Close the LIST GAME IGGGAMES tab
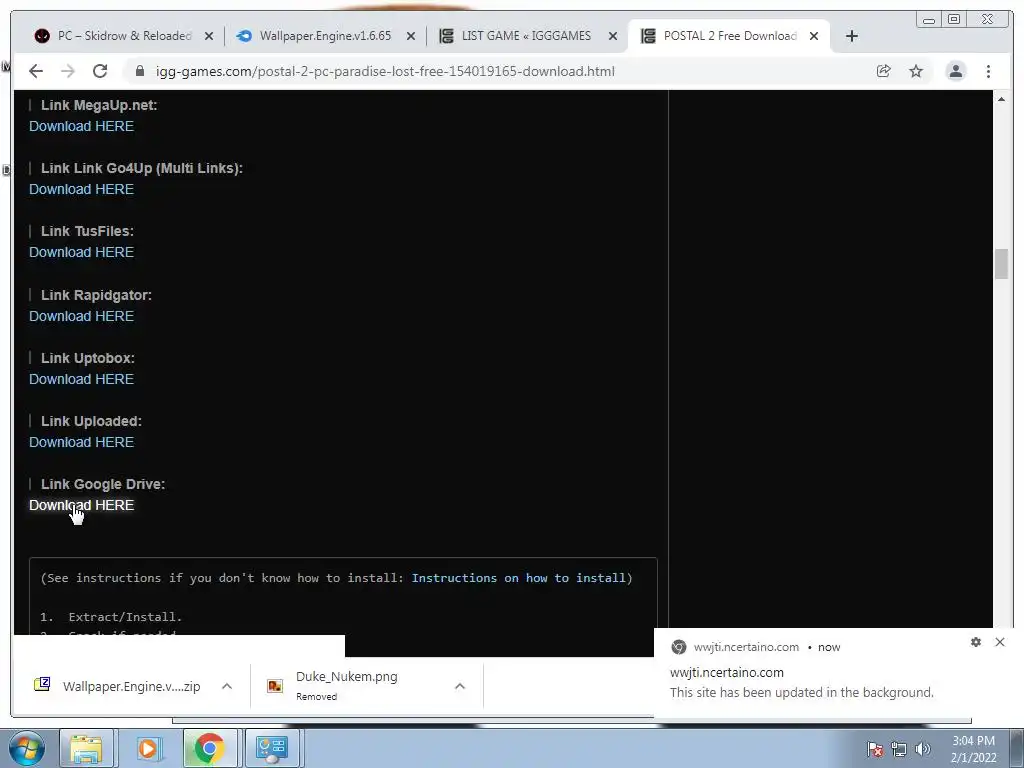This screenshot has height=768, width=1024. coord(613,37)
